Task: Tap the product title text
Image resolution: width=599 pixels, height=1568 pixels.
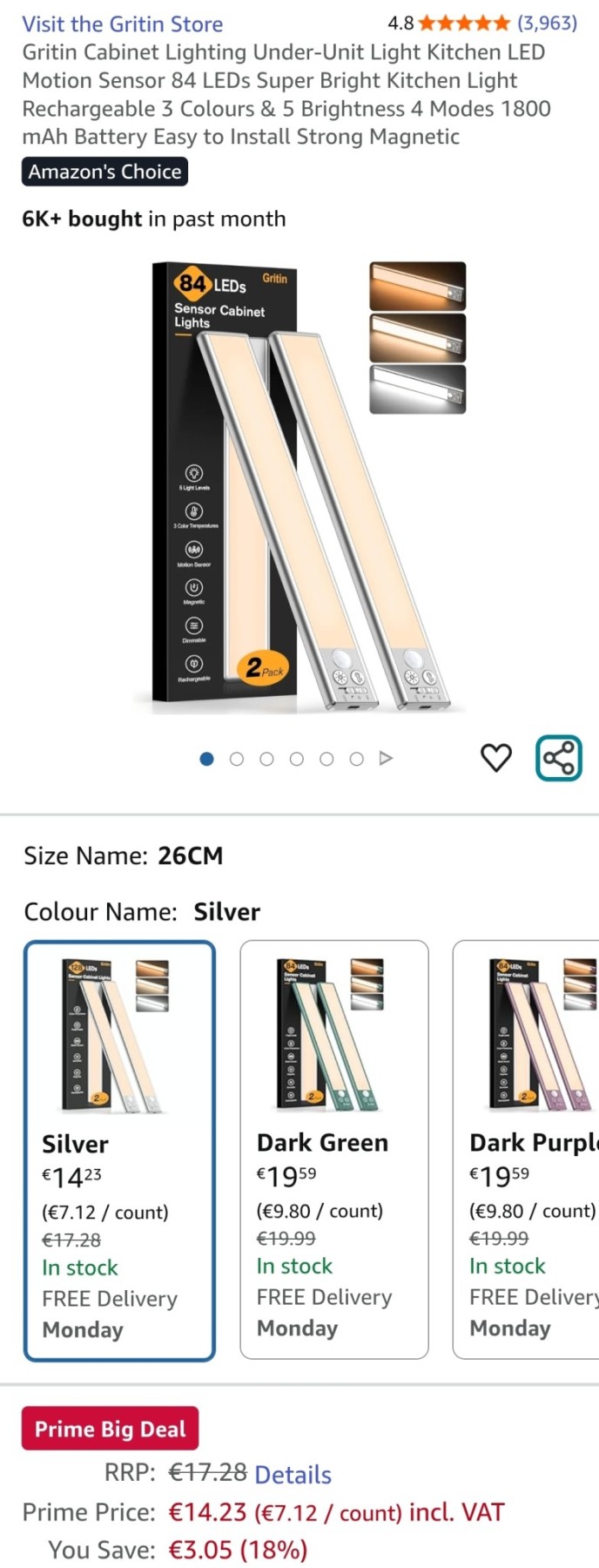Action: pos(286,94)
